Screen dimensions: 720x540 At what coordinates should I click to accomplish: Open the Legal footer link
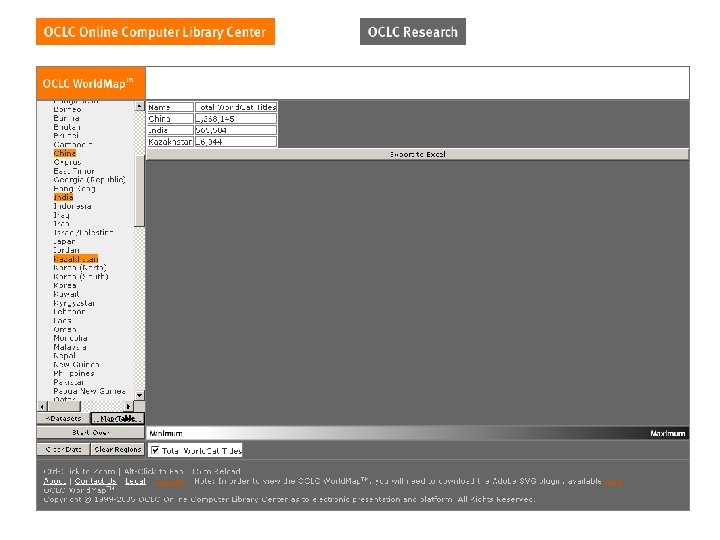tap(135, 481)
